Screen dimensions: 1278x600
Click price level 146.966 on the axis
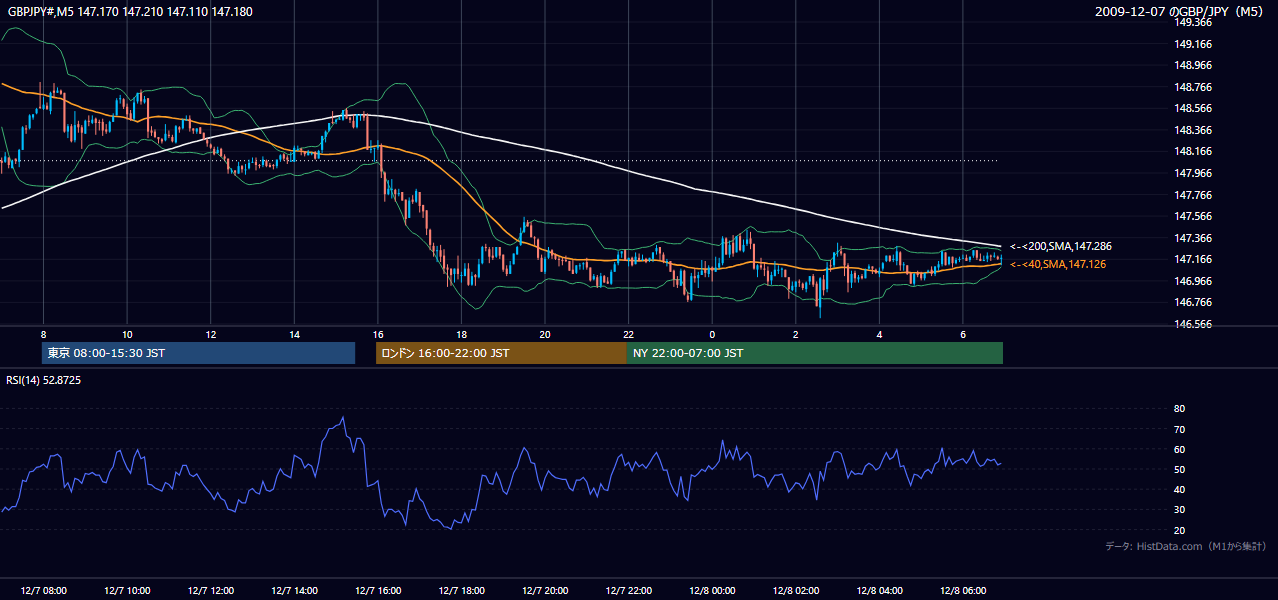coord(1193,281)
